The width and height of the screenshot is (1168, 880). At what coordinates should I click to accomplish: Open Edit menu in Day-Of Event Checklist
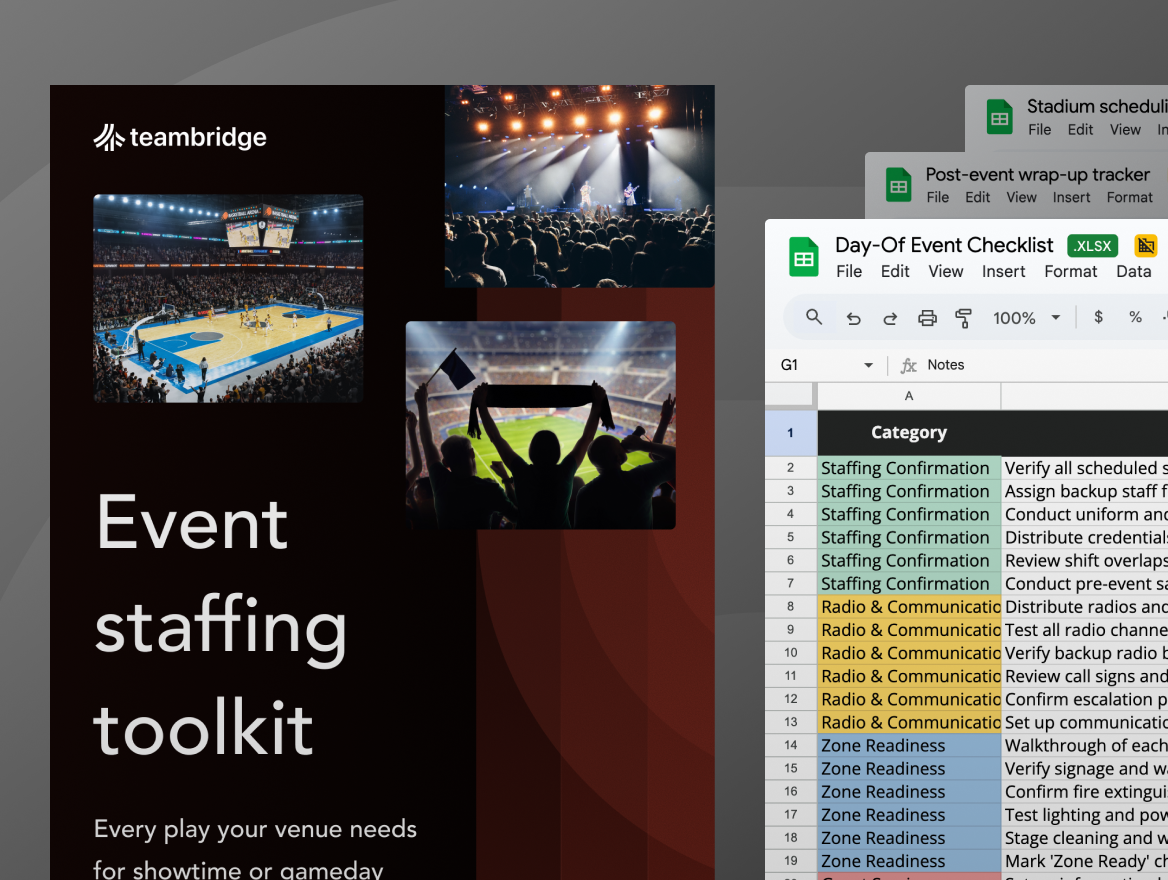pyautogui.click(x=895, y=271)
